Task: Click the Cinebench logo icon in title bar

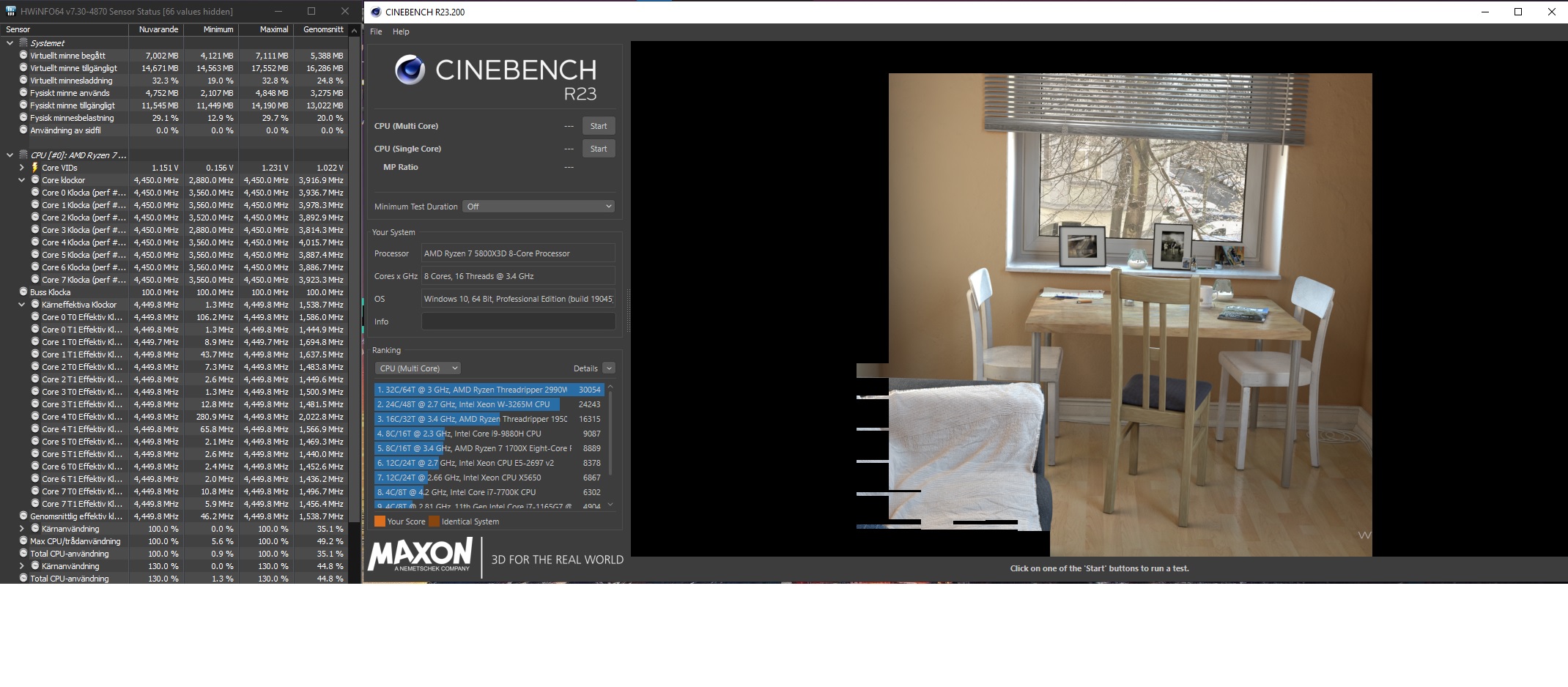Action: [376, 12]
